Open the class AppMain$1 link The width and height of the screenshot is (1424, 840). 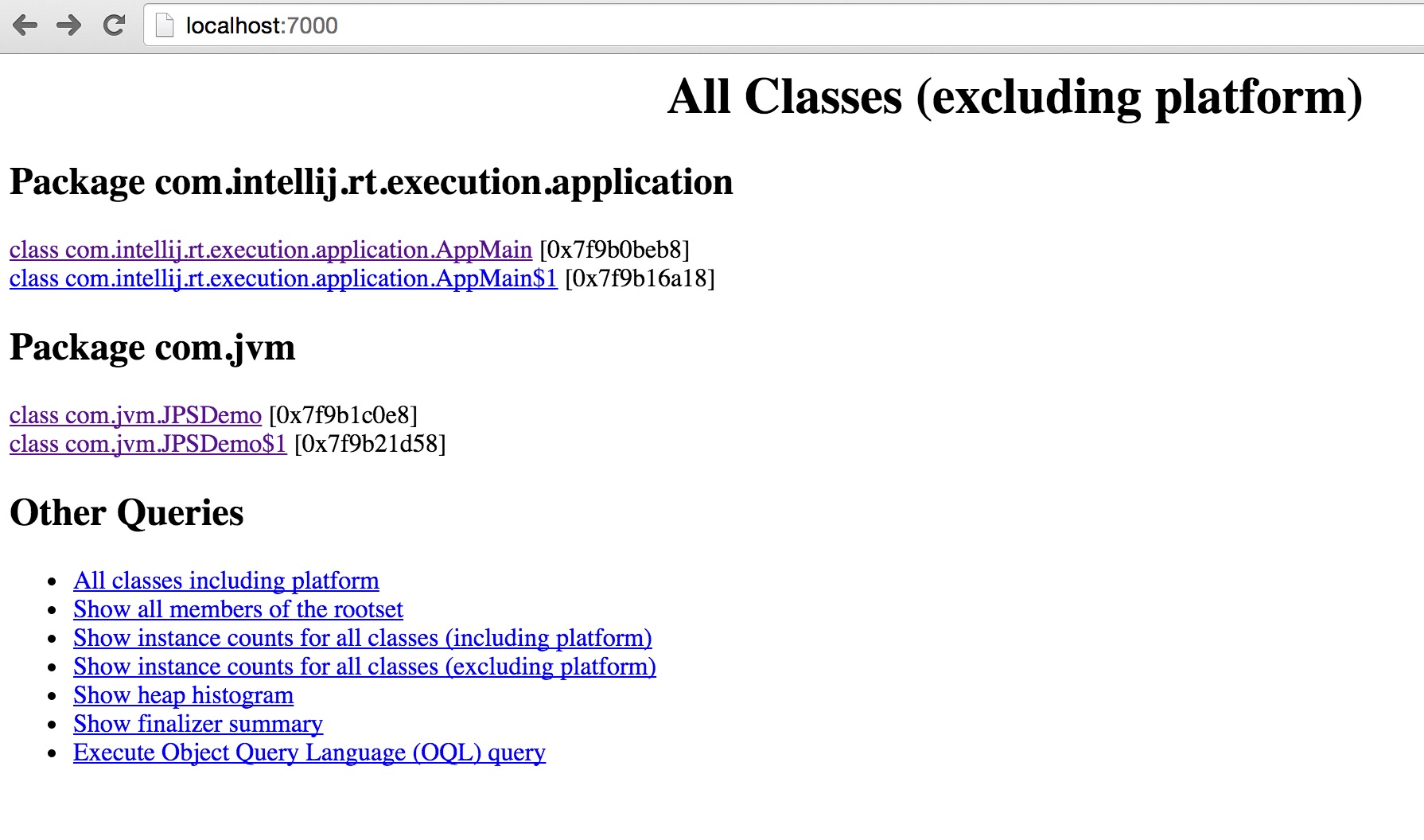pos(283,278)
